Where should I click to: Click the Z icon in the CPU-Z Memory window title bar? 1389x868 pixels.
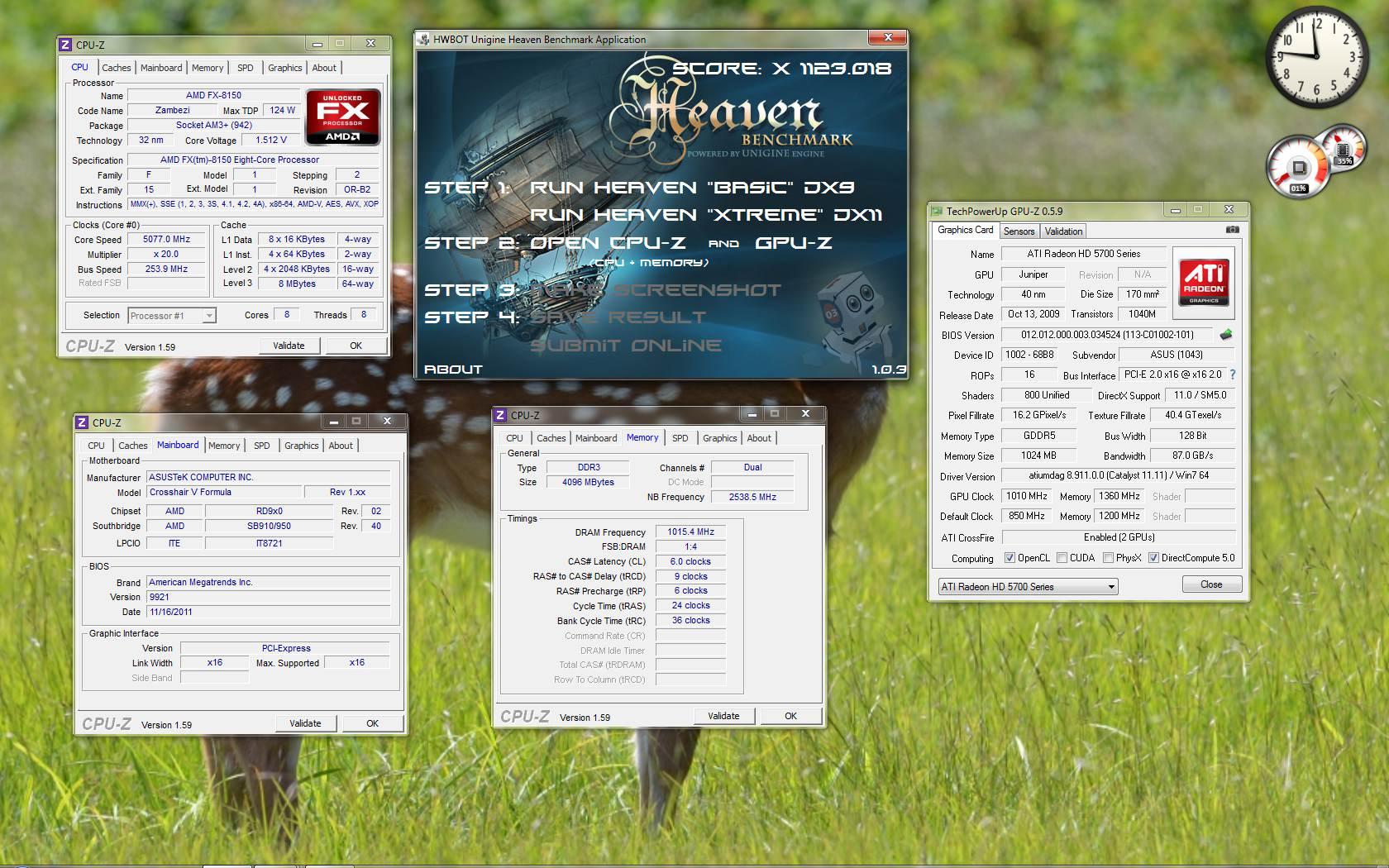(x=500, y=415)
